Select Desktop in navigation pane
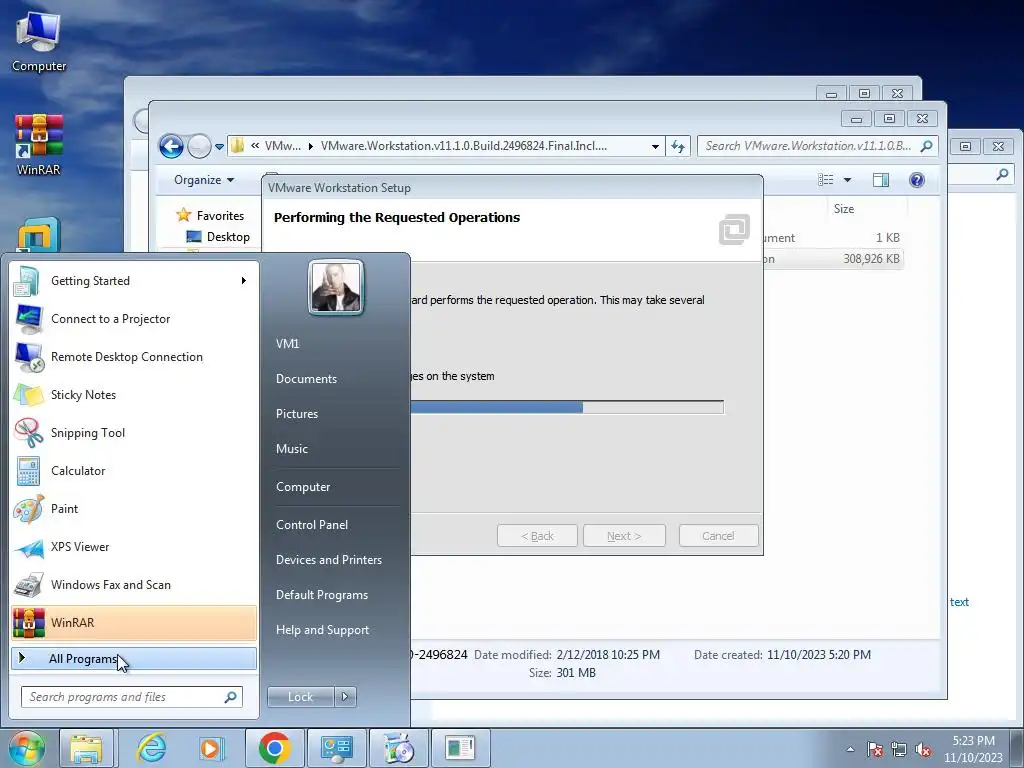1024x768 pixels. click(x=218, y=237)
